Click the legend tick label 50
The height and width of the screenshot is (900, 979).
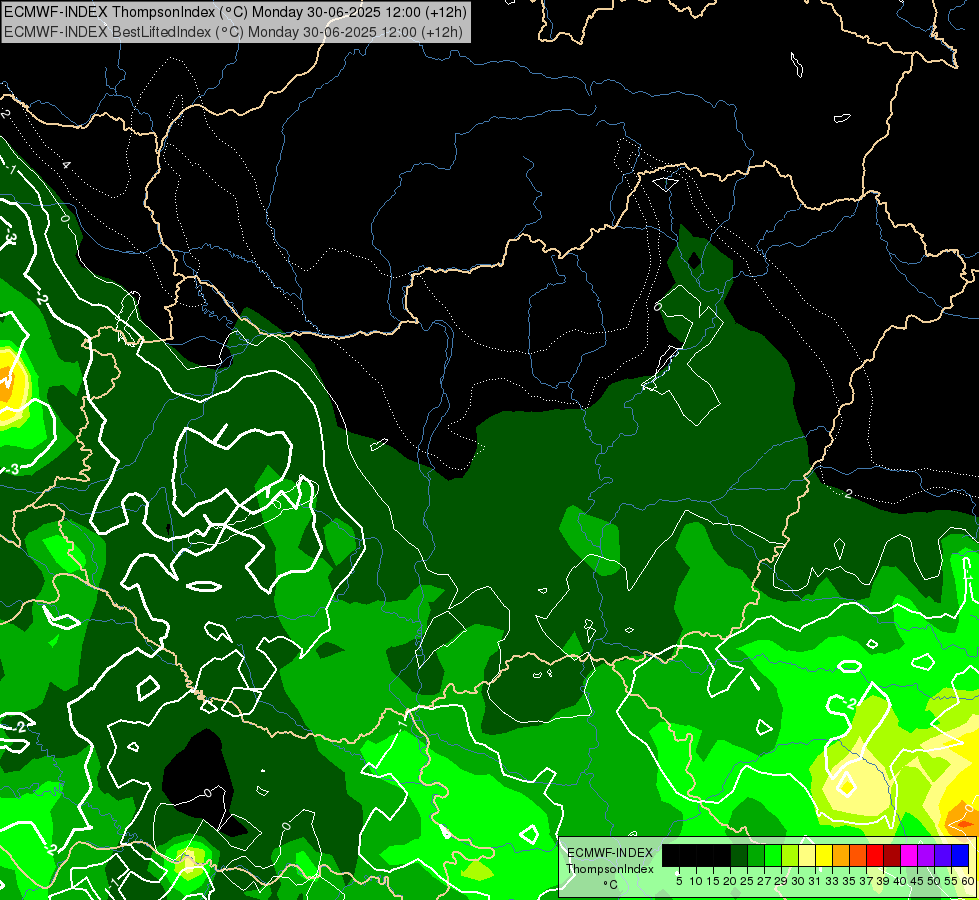(x=934, y=881)
